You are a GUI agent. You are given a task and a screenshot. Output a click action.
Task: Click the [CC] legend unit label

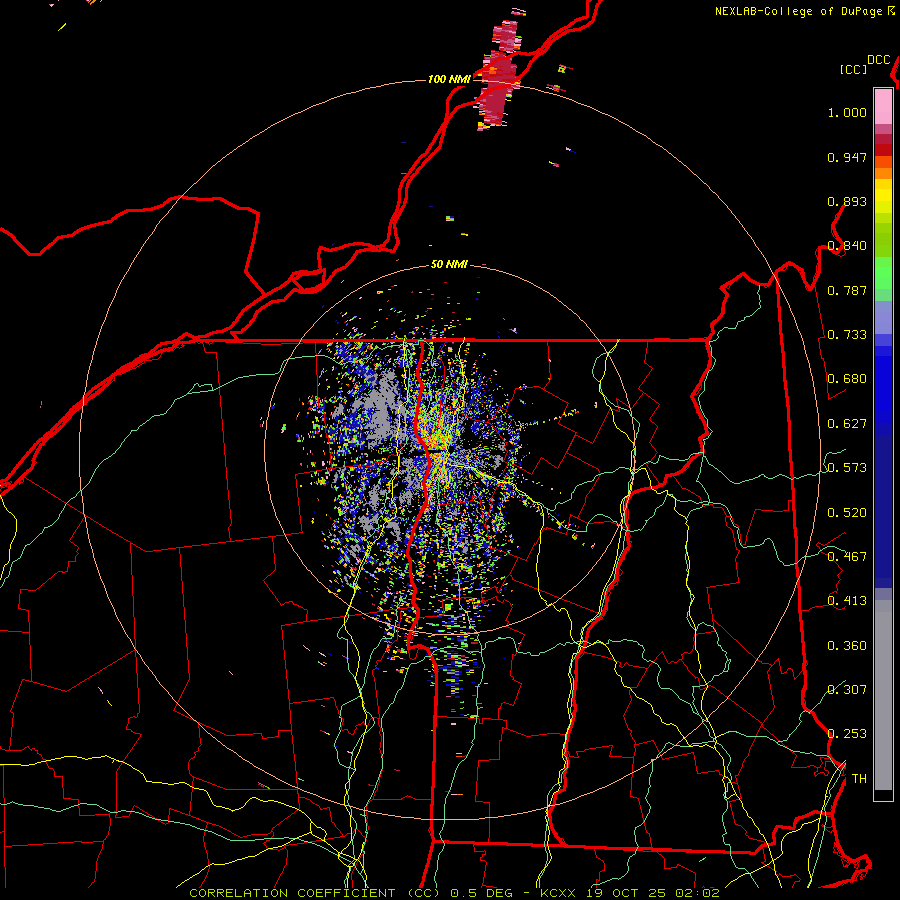[853, 69]
